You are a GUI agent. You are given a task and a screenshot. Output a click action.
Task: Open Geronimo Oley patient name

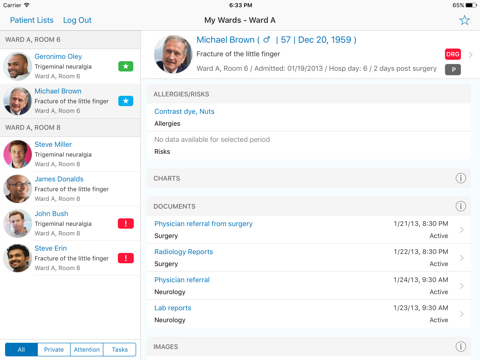coord(58,56)
